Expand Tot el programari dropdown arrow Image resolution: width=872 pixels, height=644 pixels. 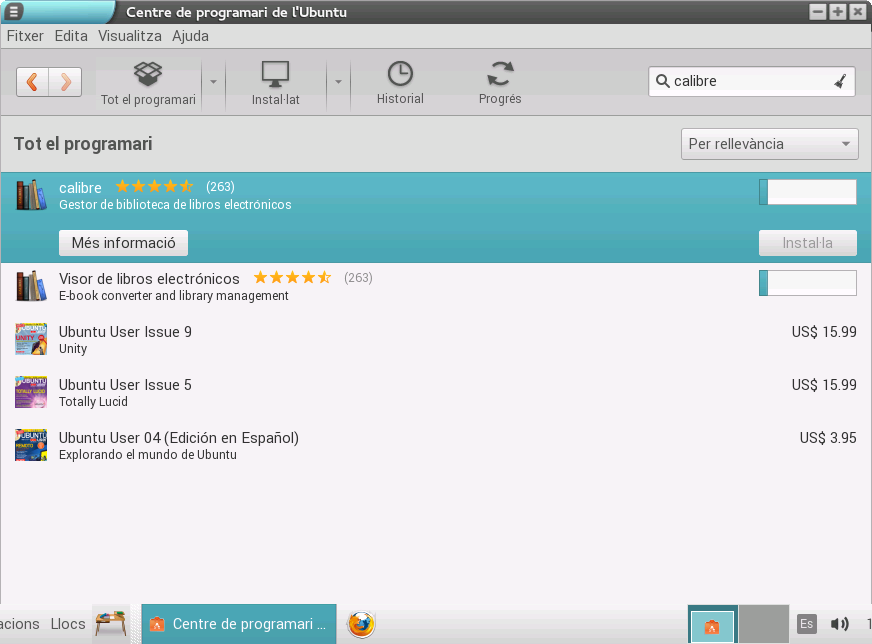(213, 82)
